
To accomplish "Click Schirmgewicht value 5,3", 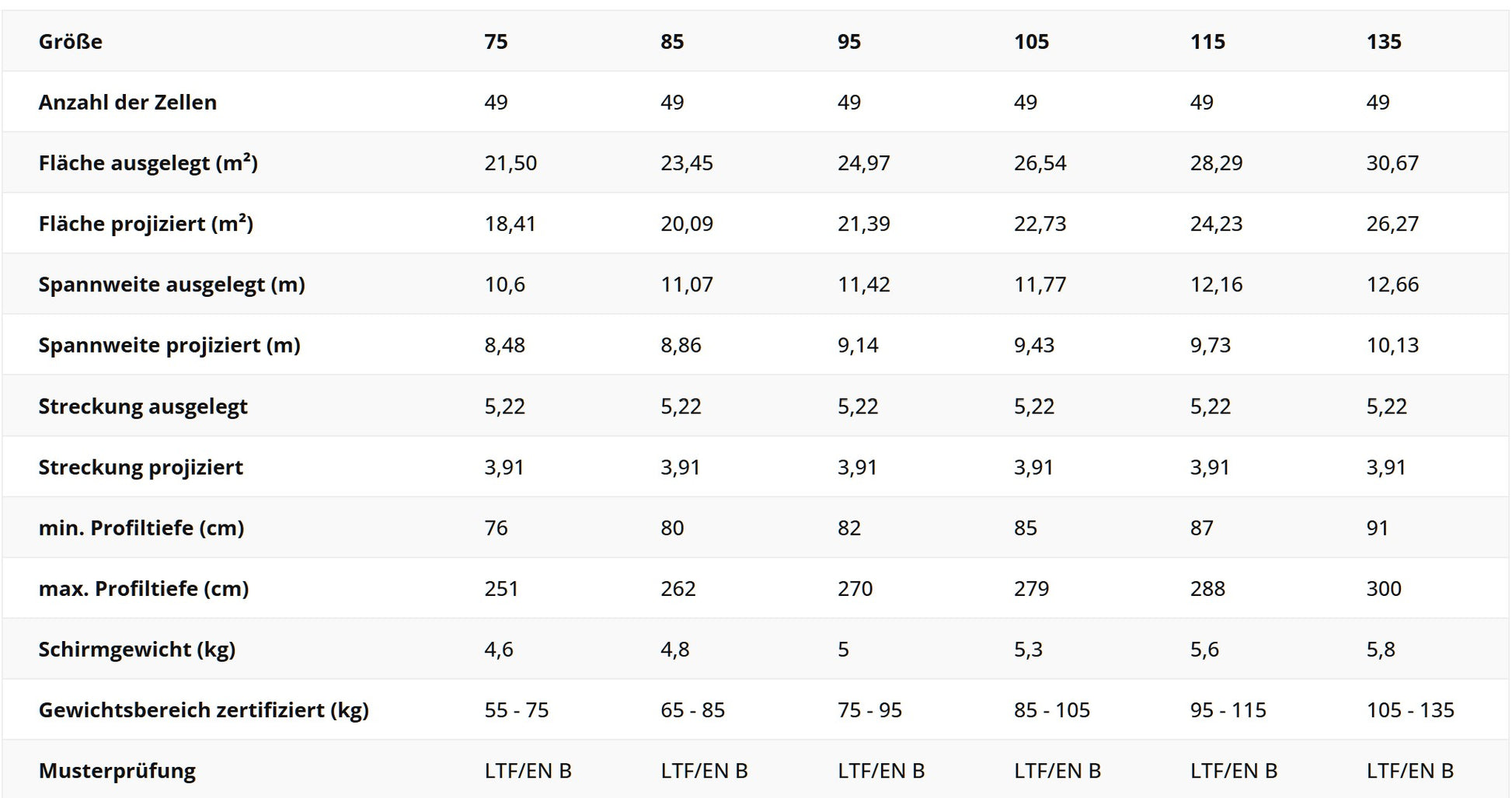I will pos(1028,649).
